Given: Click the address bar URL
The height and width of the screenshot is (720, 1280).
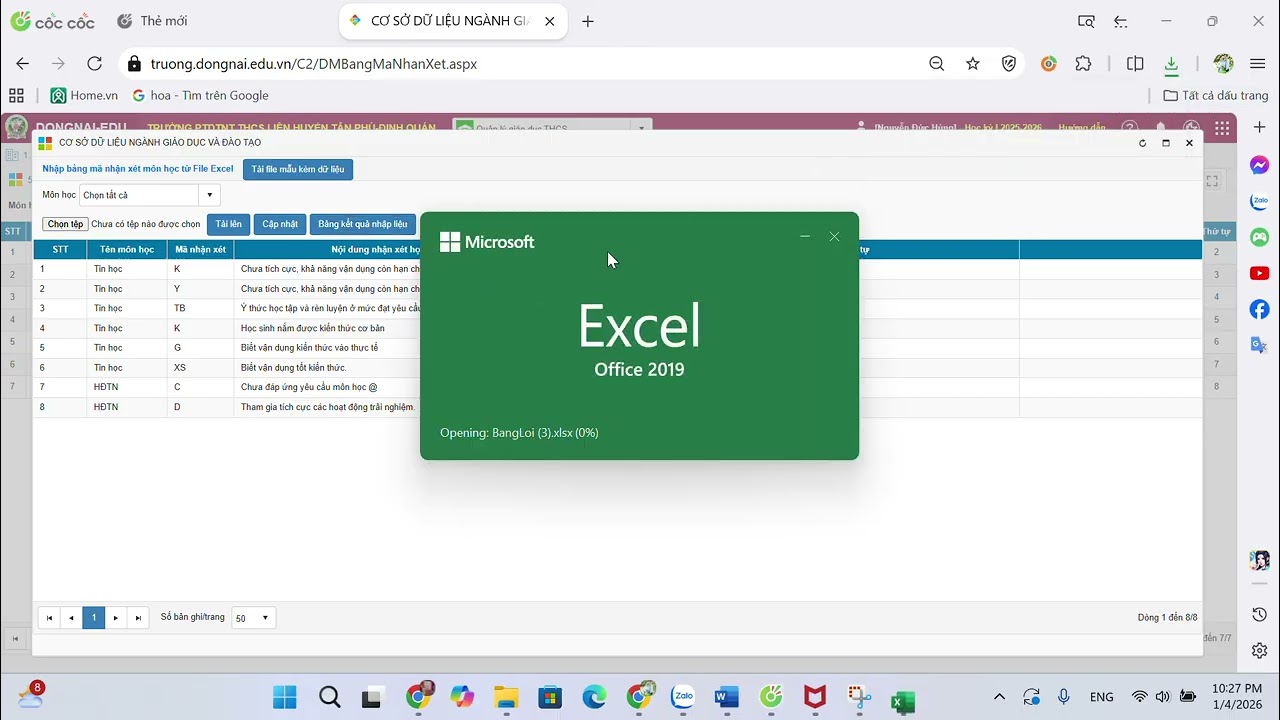Looking at the screenshot, I should click(x=314, y=63).
